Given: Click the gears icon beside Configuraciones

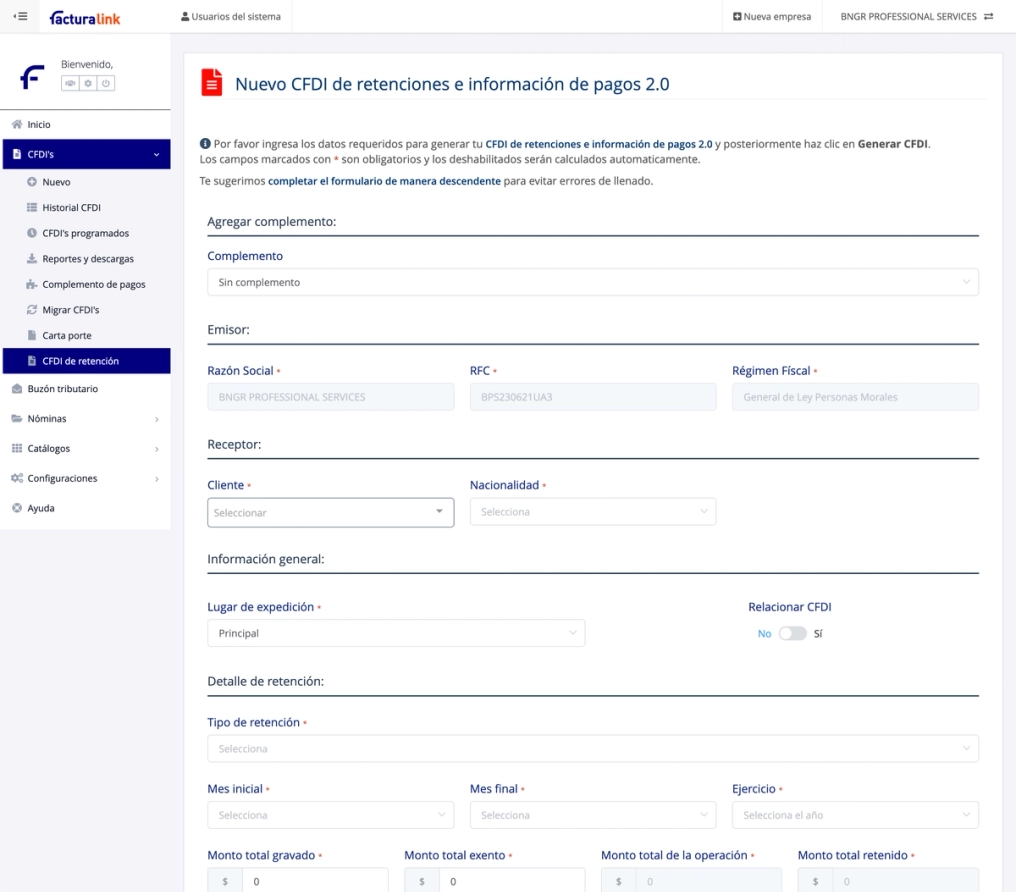Looking at the screenshot, I should coord(17,478).
